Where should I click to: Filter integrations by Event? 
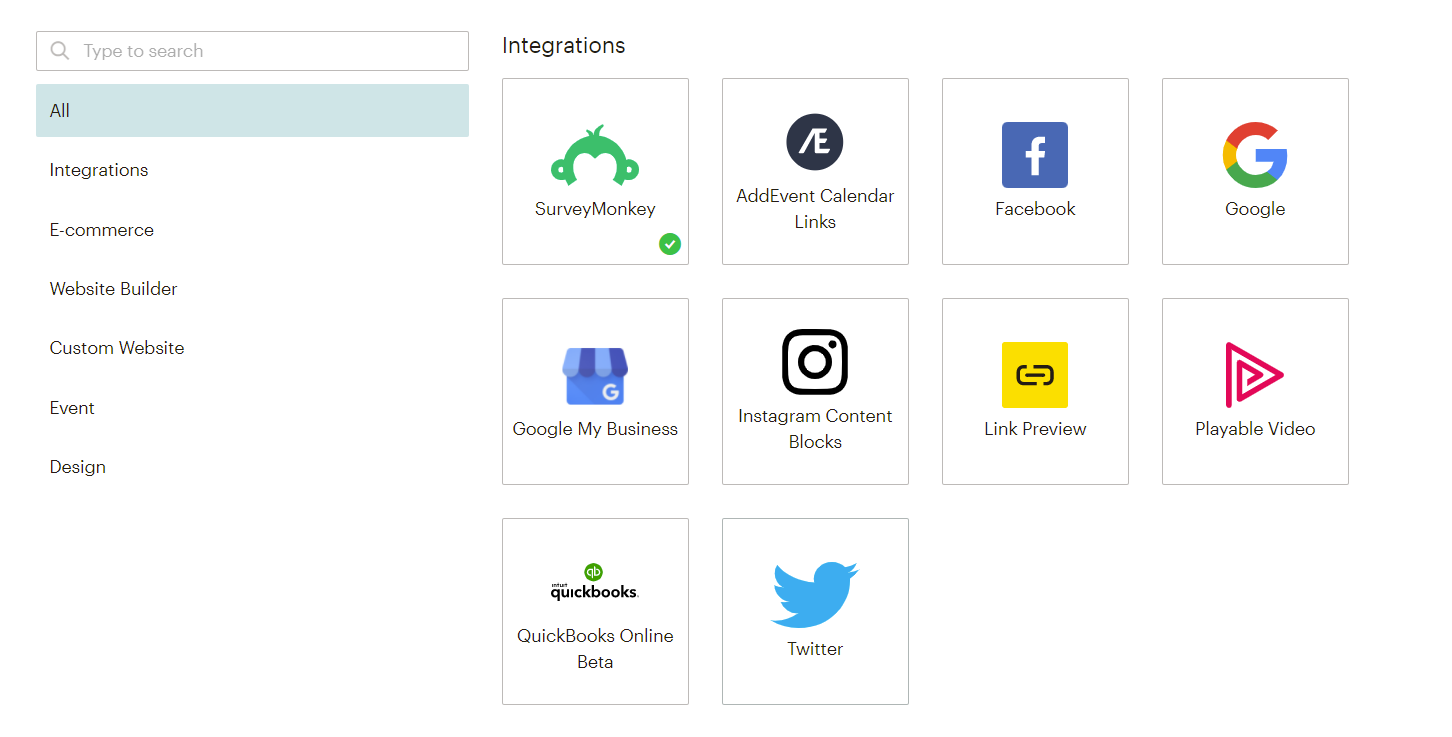[72, 408]
